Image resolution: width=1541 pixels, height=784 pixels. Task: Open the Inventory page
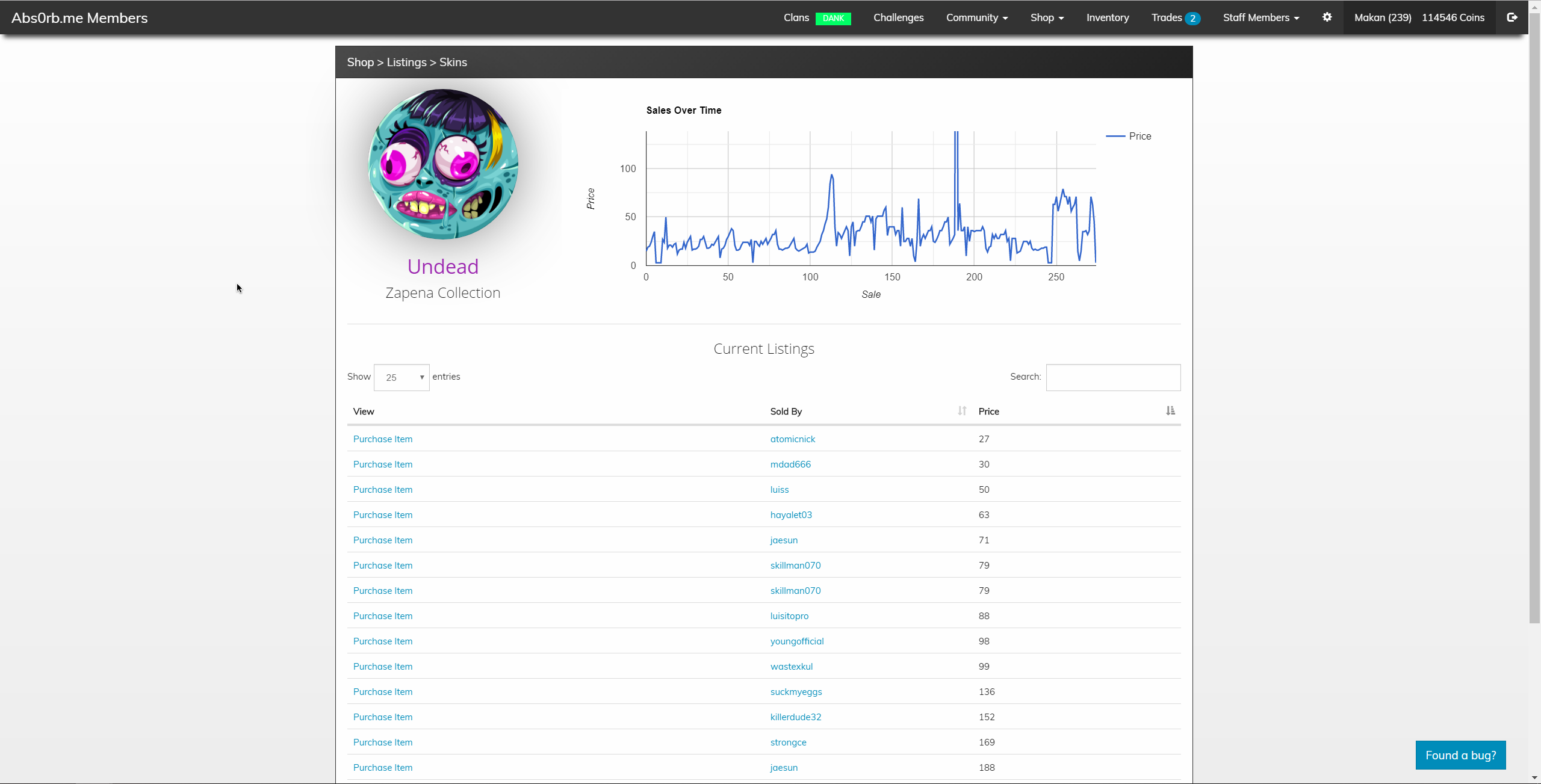(1108, 17)
